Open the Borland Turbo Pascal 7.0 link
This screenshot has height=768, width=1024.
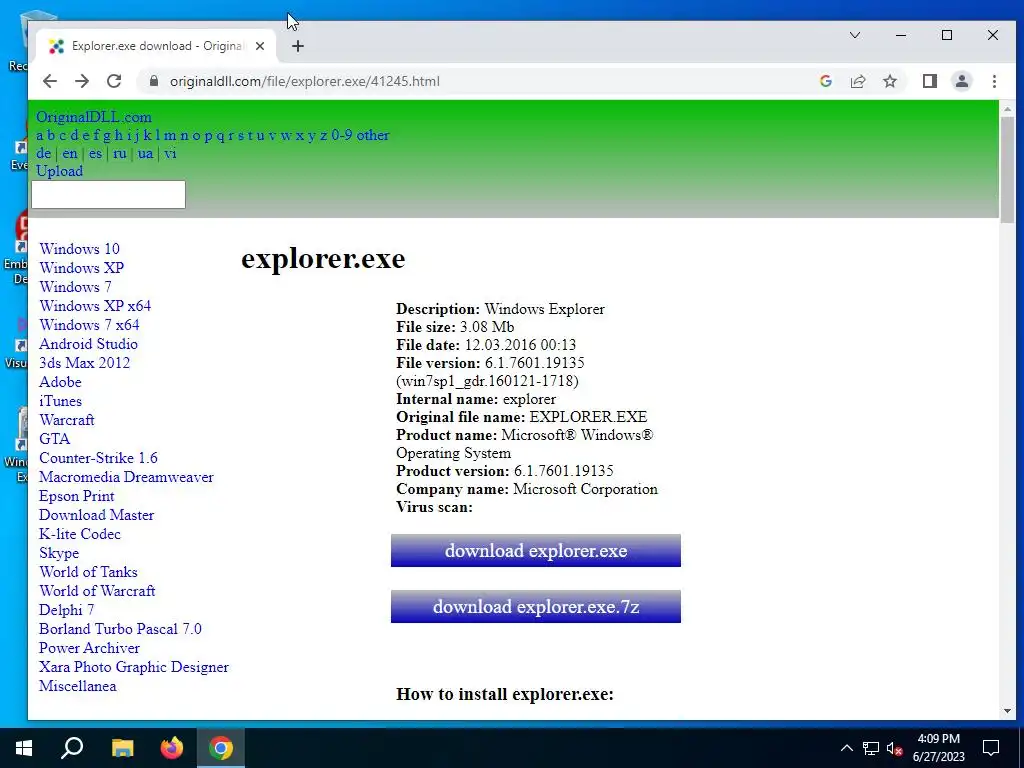(120, 628)
